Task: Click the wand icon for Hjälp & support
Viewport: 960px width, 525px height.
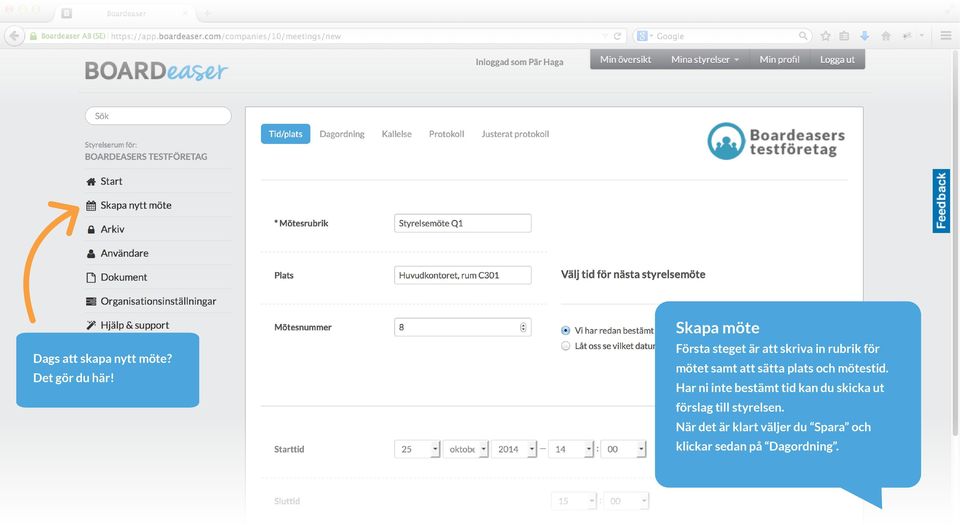Action: tap(91, 325)
